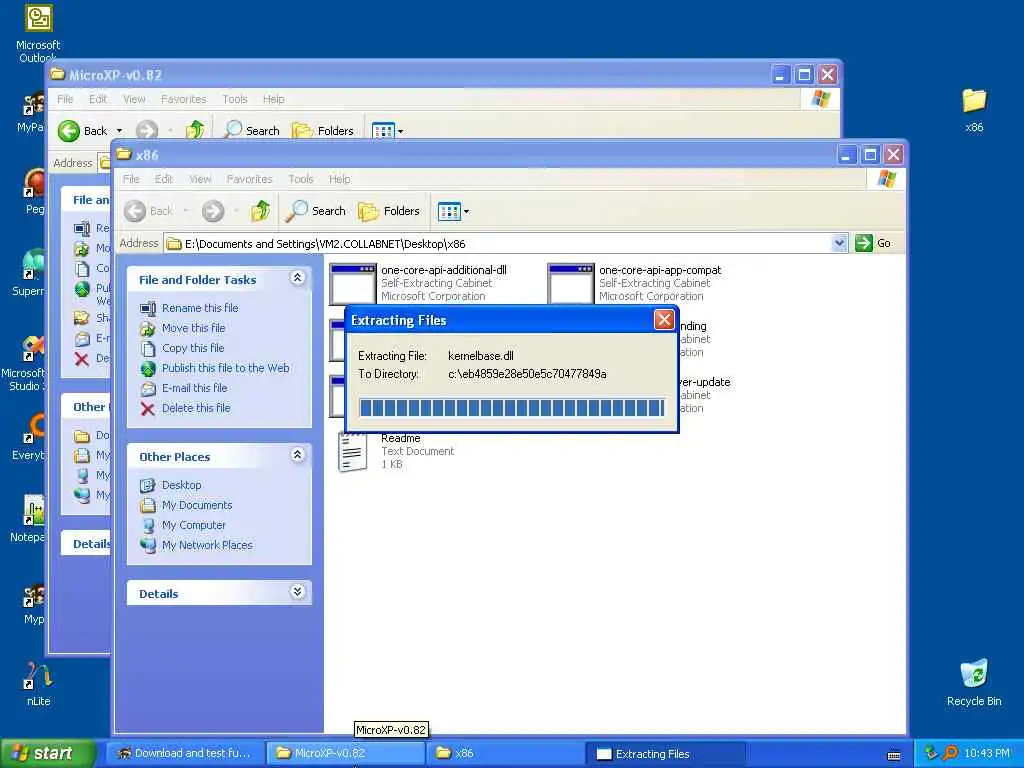1024x768 pixels.
Task: Open the Views dropdown in x86 window
Action: tap(453, 211)
